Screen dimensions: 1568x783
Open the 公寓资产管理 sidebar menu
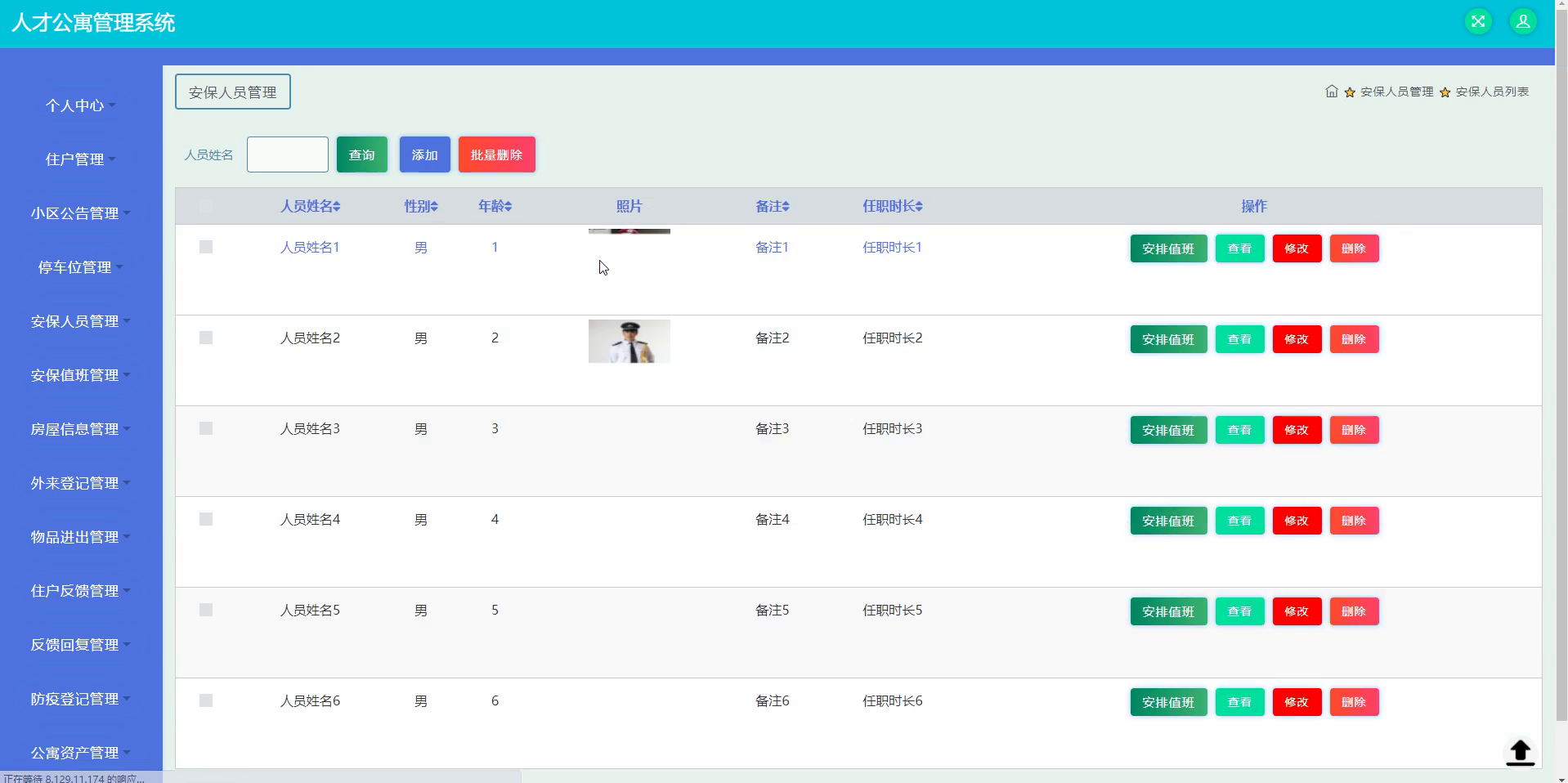point(81,753)
